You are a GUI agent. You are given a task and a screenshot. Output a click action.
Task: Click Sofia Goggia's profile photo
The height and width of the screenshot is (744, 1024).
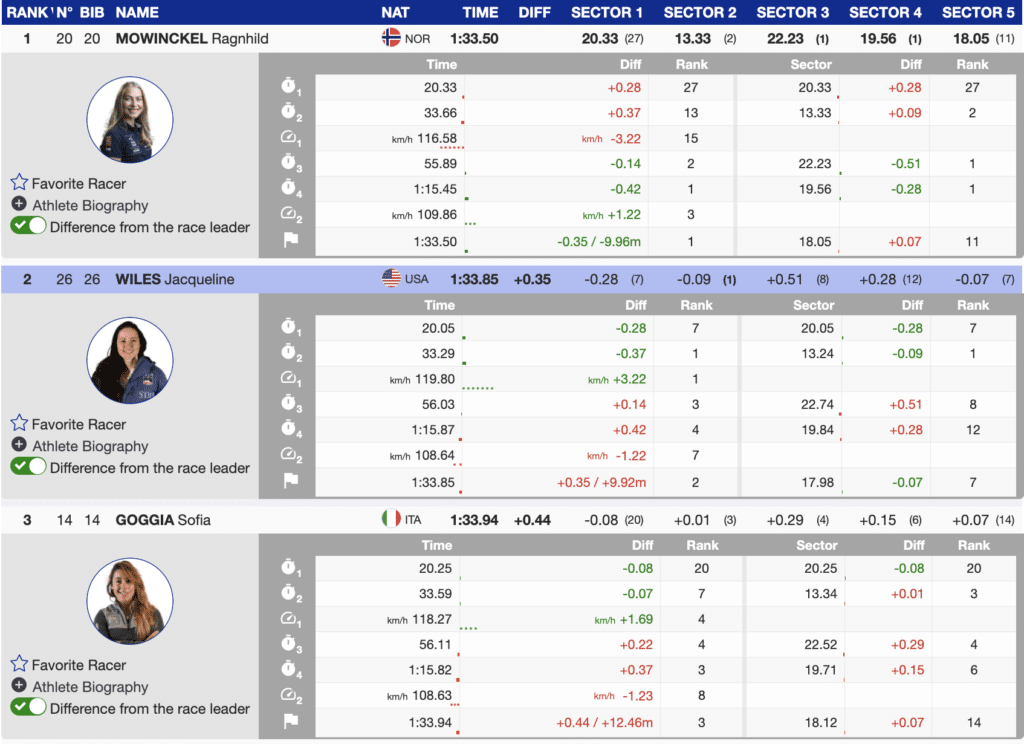[129, 601]
